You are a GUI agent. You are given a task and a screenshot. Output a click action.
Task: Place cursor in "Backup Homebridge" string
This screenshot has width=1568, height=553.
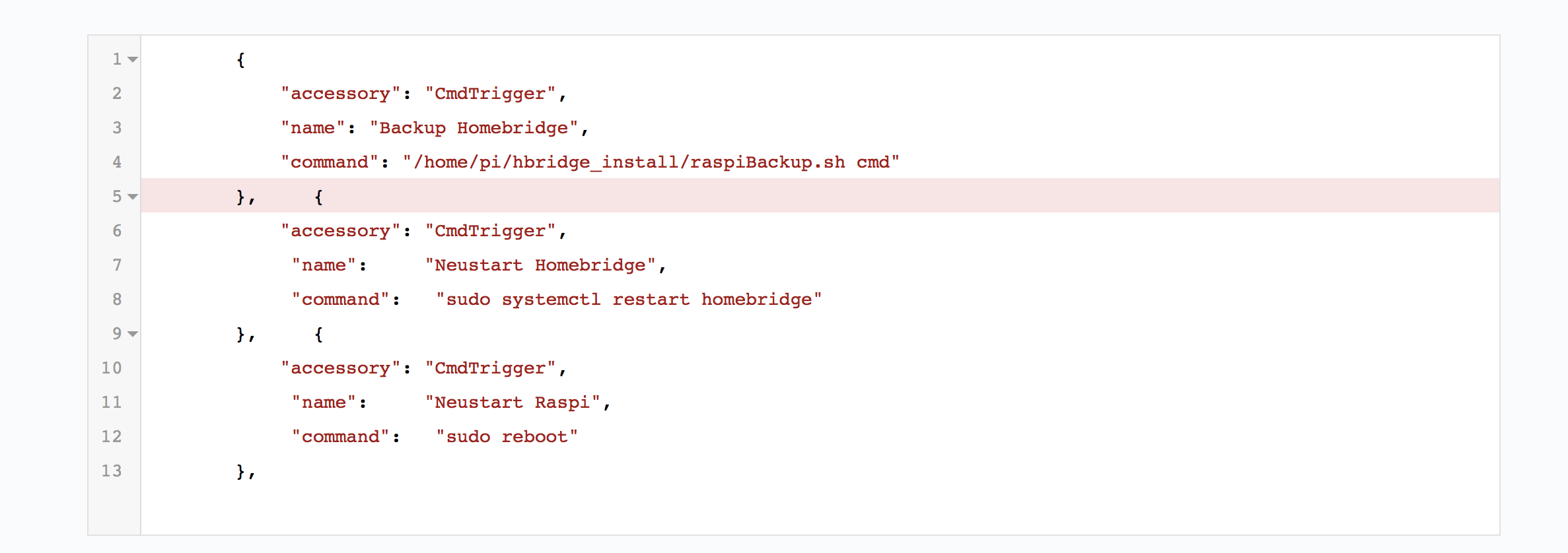[x=474, y=128]
